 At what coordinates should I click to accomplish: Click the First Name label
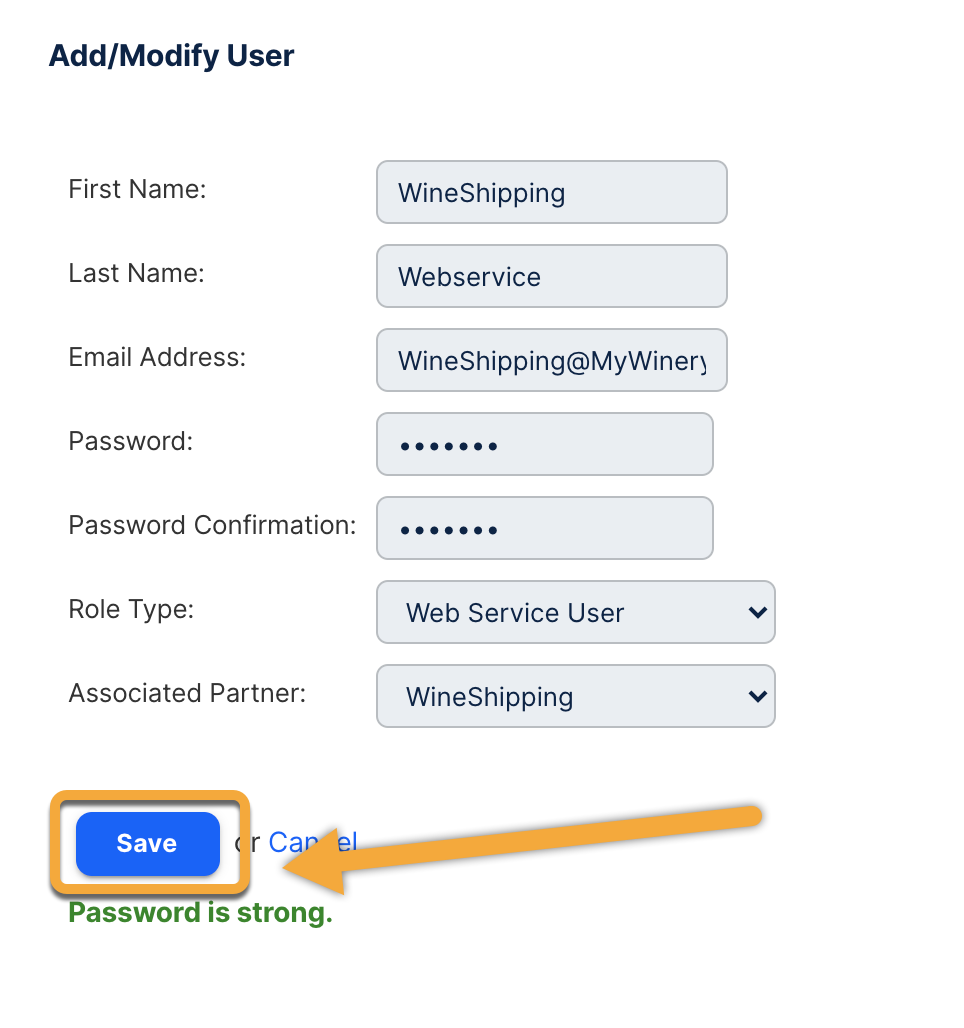137,189
